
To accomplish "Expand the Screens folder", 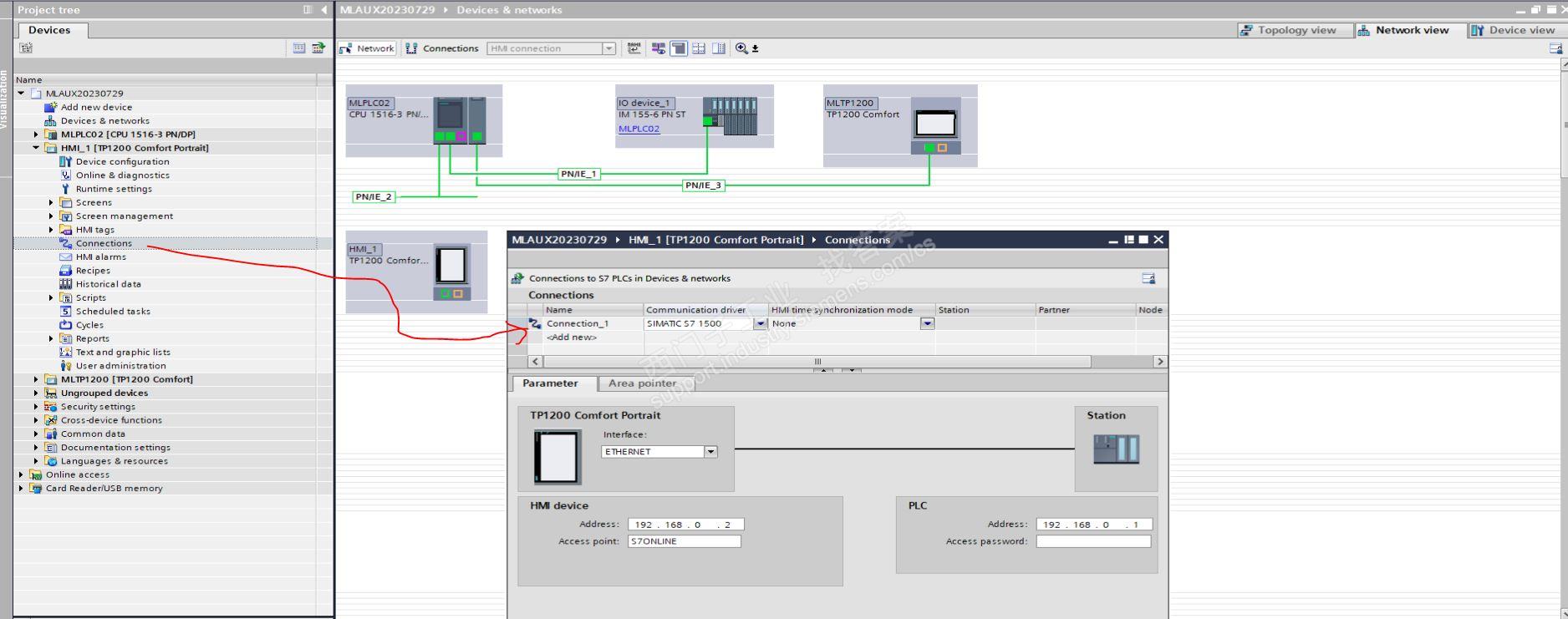I will tap(51, 202).
